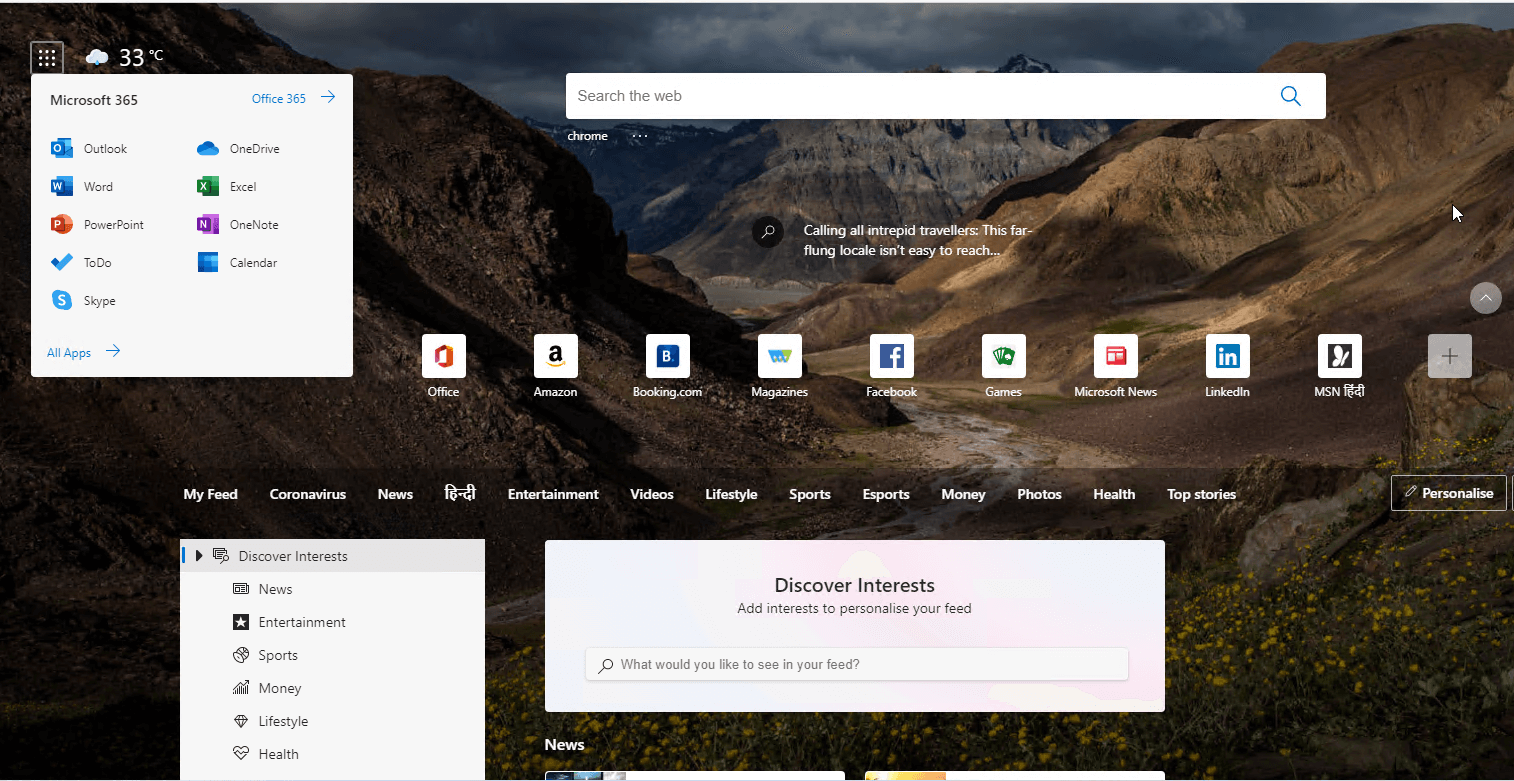The height and width of the screenshot is (781, 1514).
Task: Click the waffle app launcher grid icon
Action: [46, 57]
